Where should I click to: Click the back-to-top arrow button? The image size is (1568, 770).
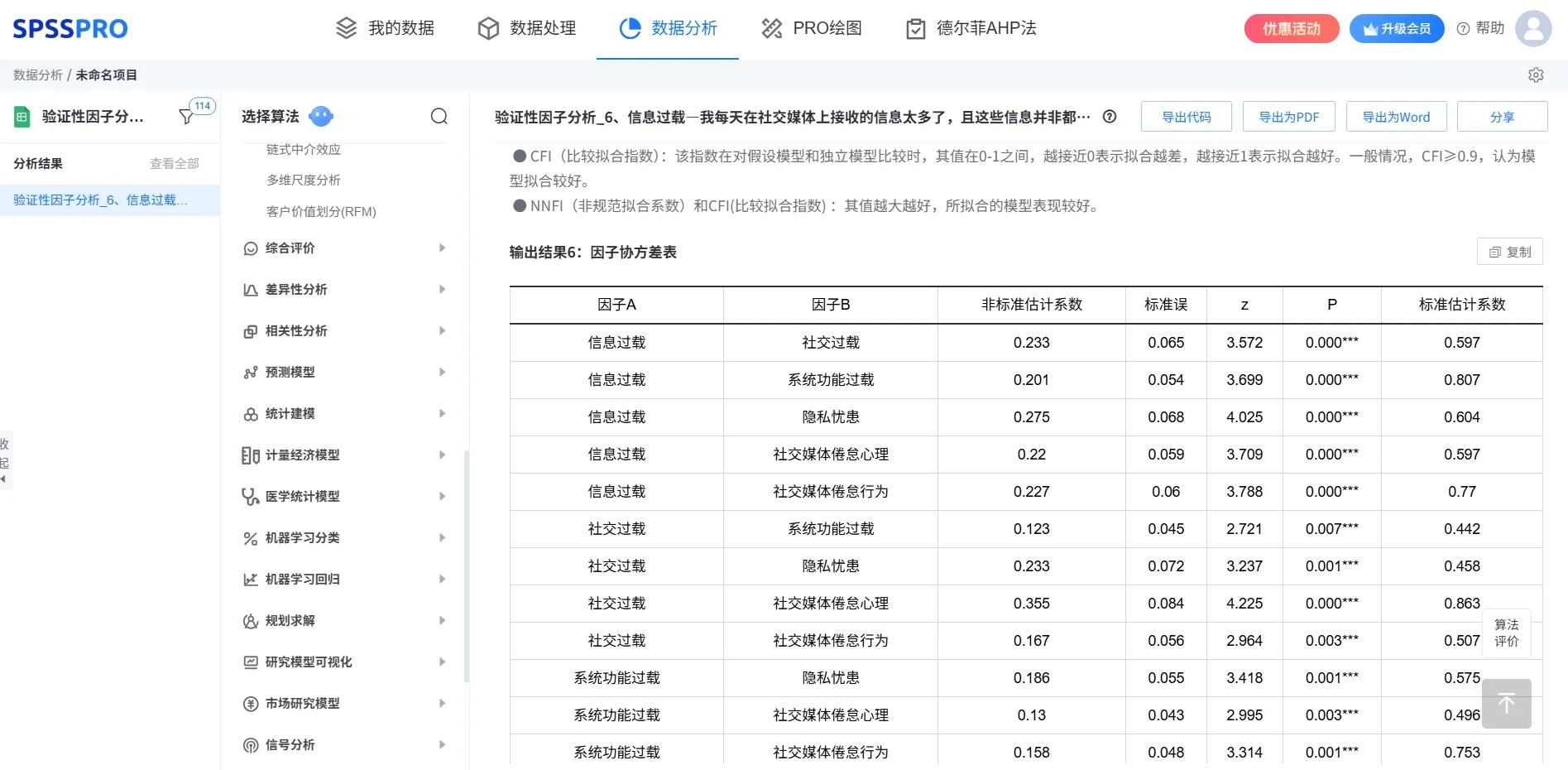click(x=1507, y=704)
